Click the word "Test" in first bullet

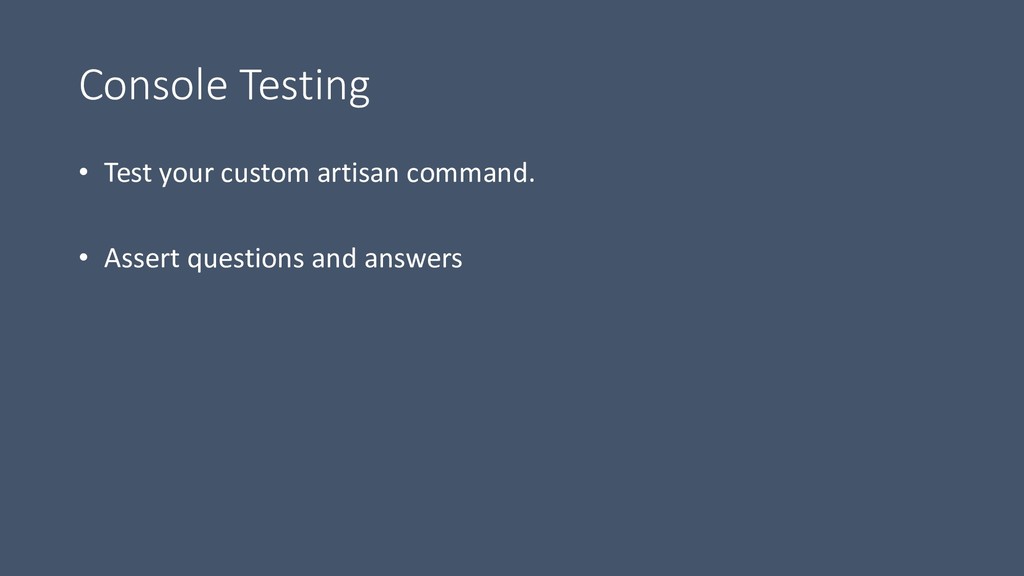click(x=127, y=174)
